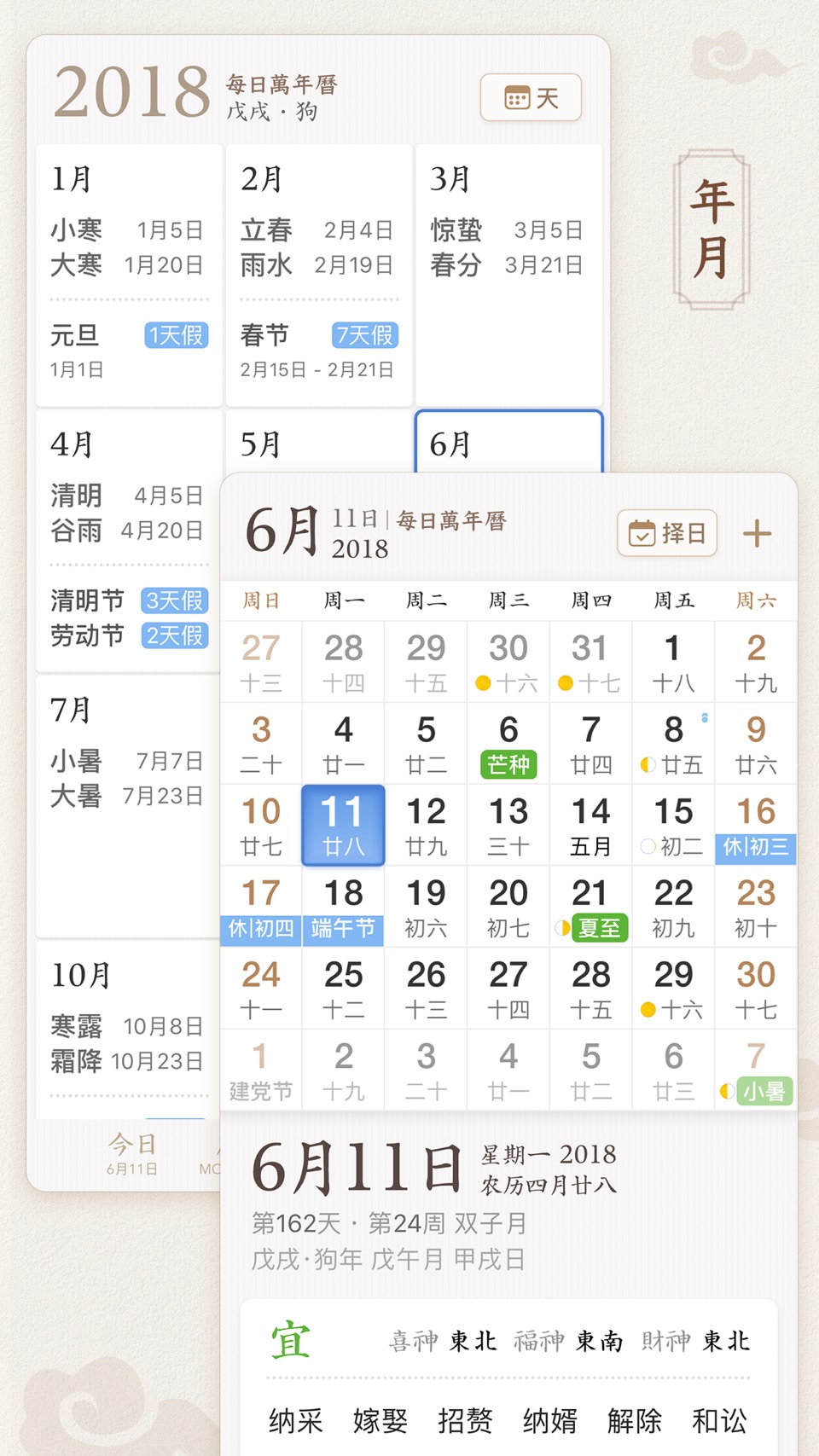This screenshot has width=819, height=1456.
Task: Select 6月 highlighted month in year view
Action: (508, 443)
